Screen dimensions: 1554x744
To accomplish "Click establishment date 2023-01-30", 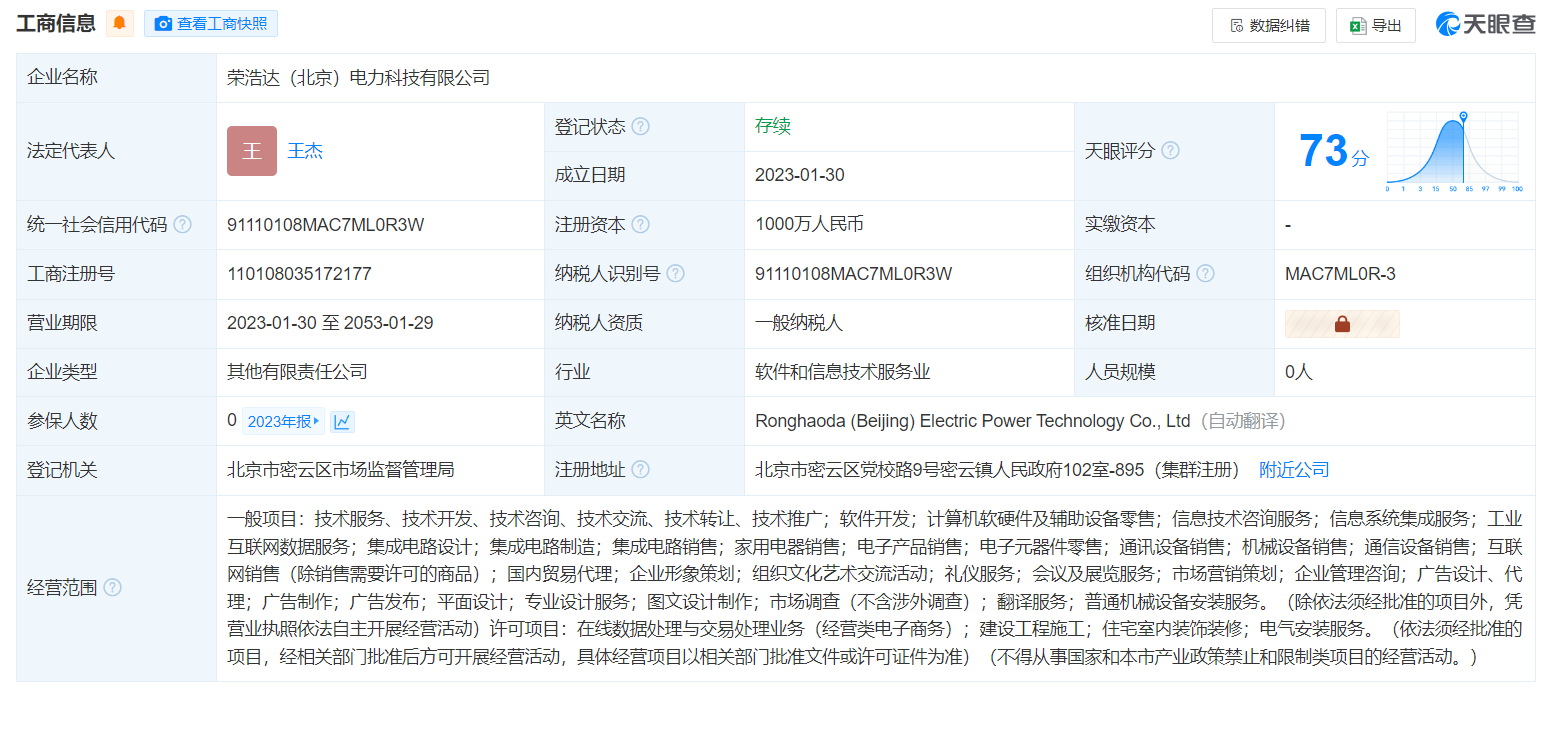I will point(799,175).
